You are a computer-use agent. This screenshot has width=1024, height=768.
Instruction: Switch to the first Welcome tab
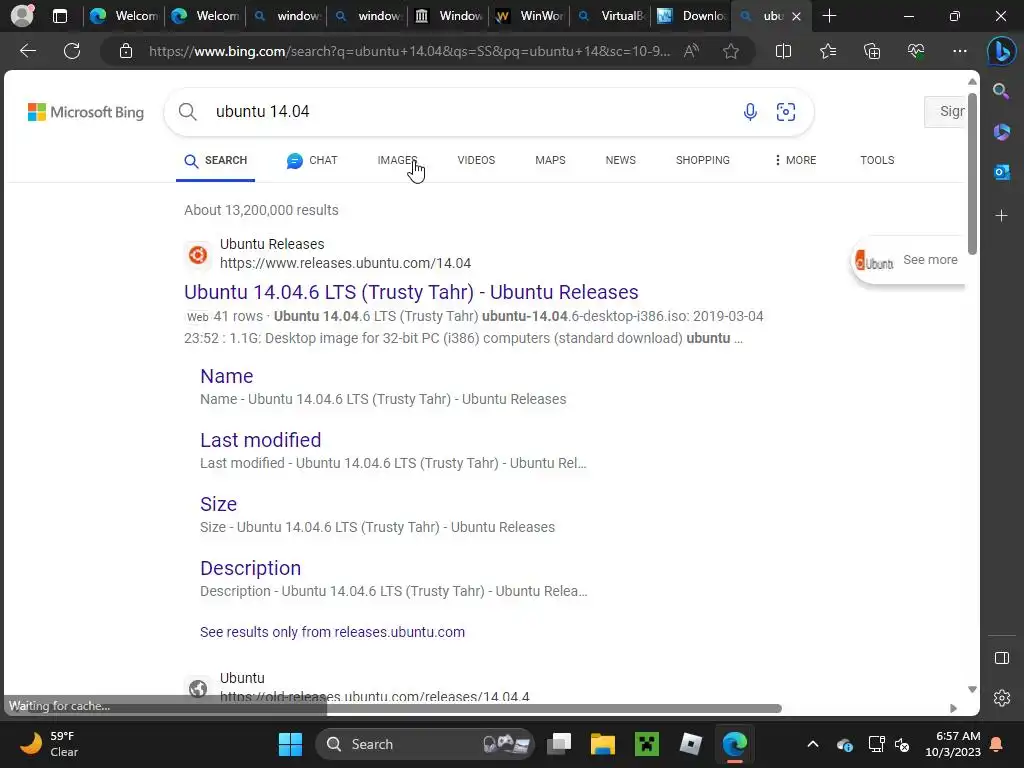pos(124,16)
